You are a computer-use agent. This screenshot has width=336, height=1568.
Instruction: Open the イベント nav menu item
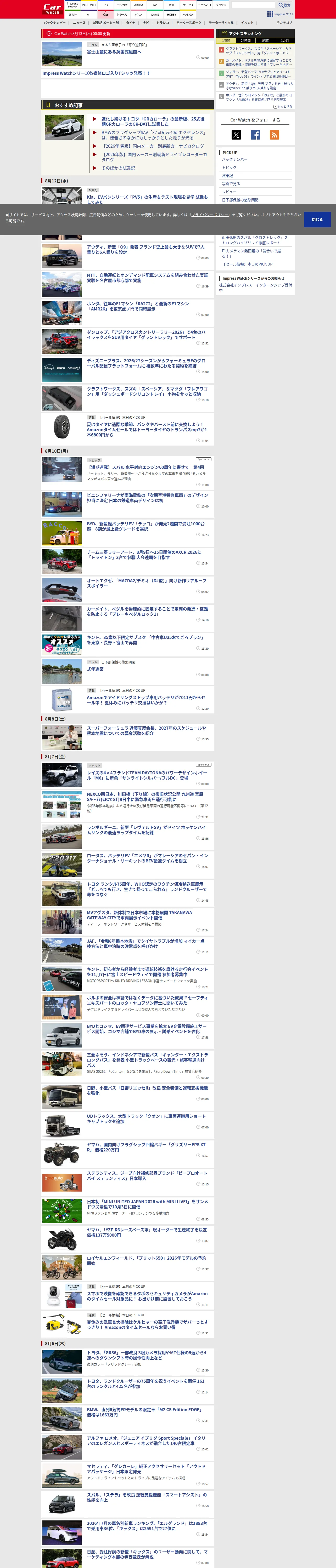247,22
